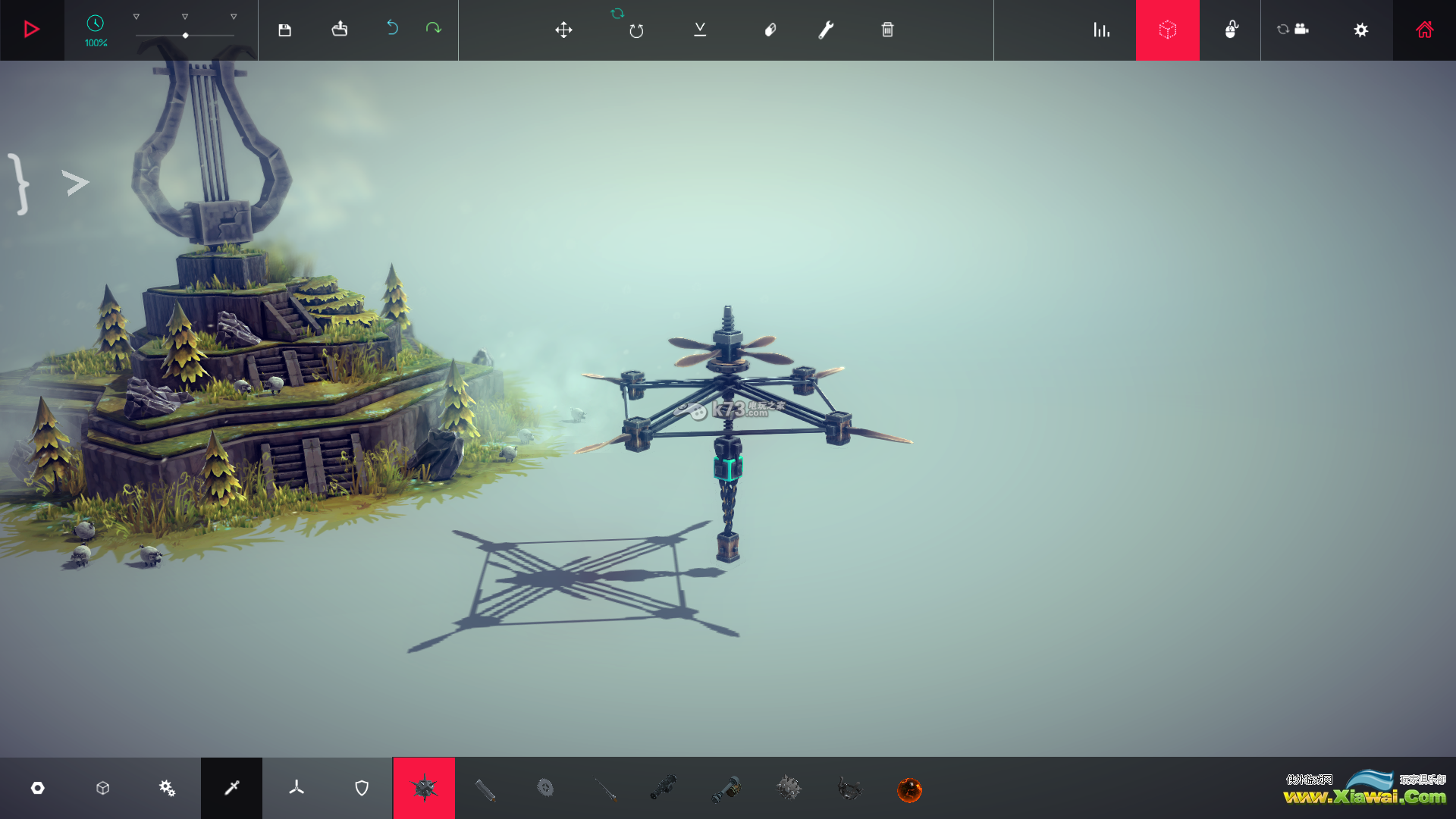
Task: Select the paint skin tool
Action: coord(770,30)
